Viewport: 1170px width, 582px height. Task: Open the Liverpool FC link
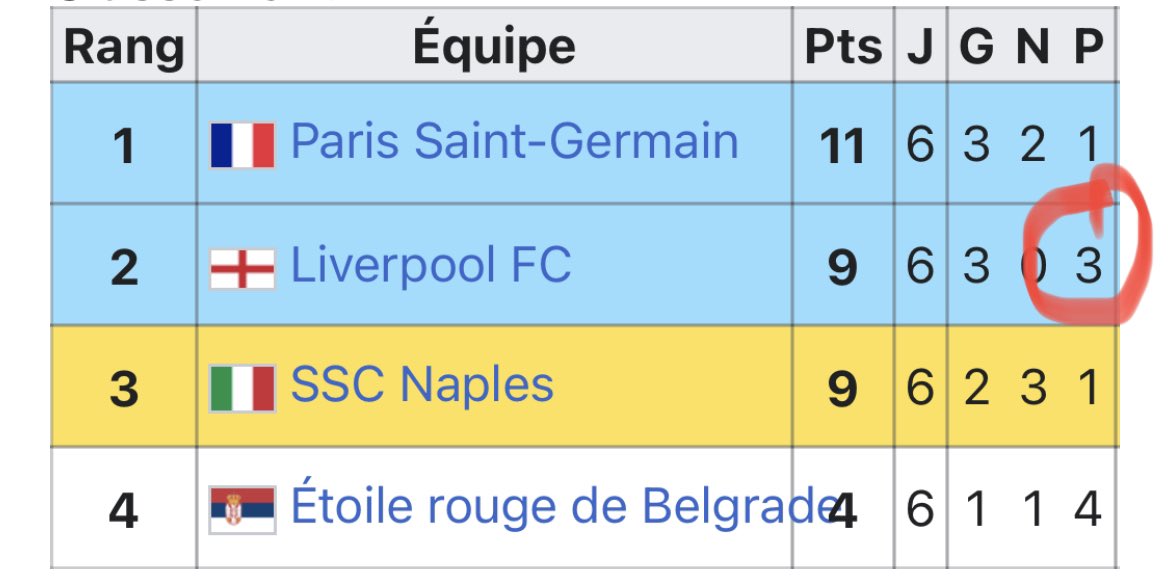tap(431, 265)
